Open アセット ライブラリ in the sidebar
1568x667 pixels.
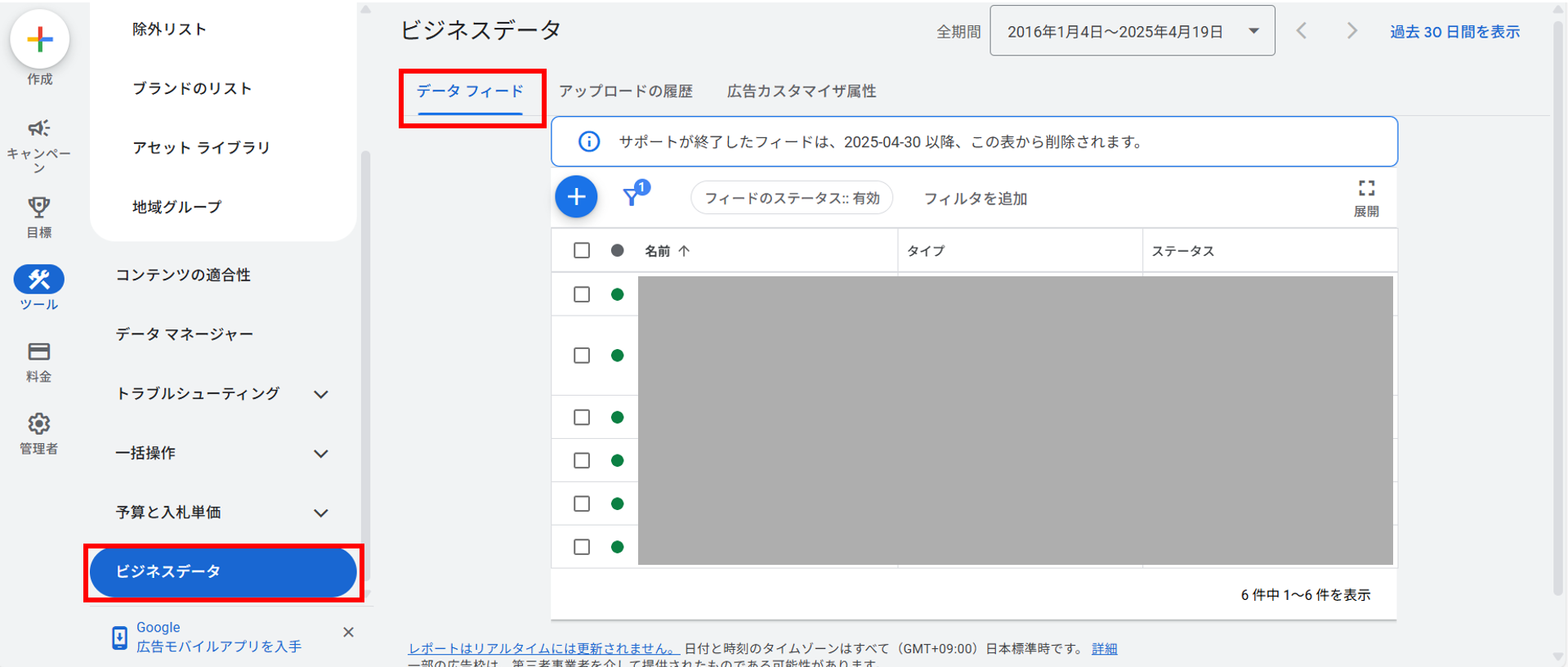[x=201, y=148]
